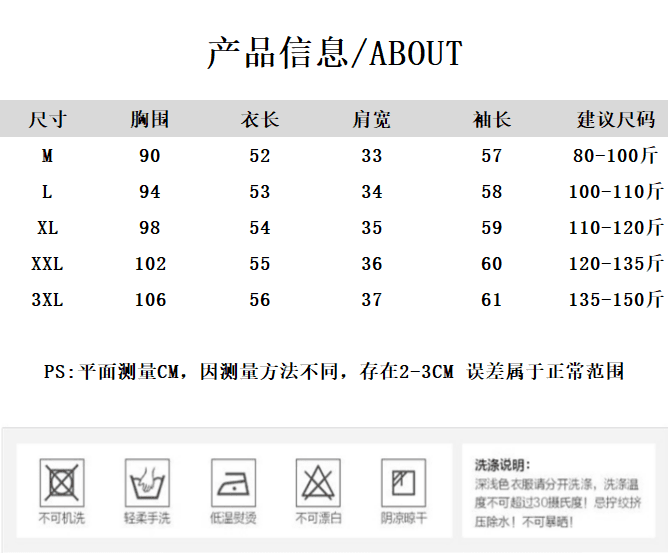Viewport: 668px width, 553px height.
Task: Select the 3XL size row label
Action: pyautogui.click(x=47, y=300)
